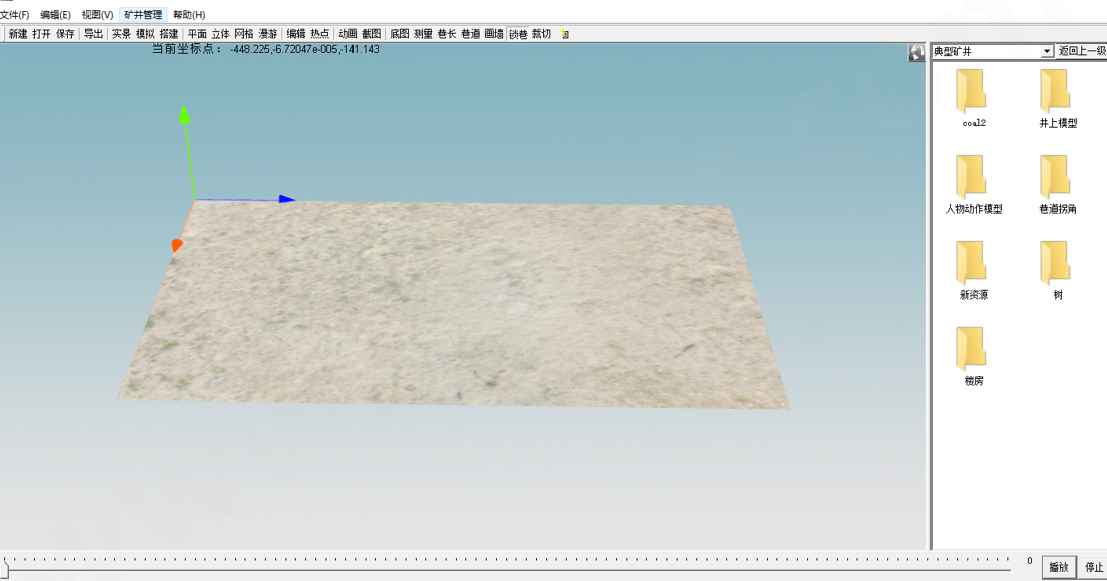Click the 返回上一级 button
Screen dimensions: 1107x581
(1082, 51)
